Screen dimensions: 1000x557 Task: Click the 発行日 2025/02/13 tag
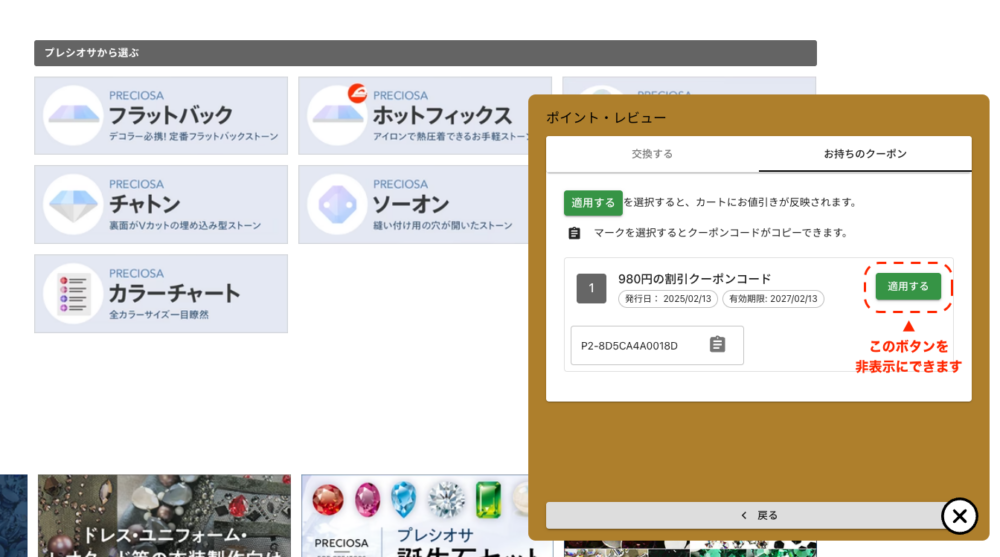click(x=668, y=299)
